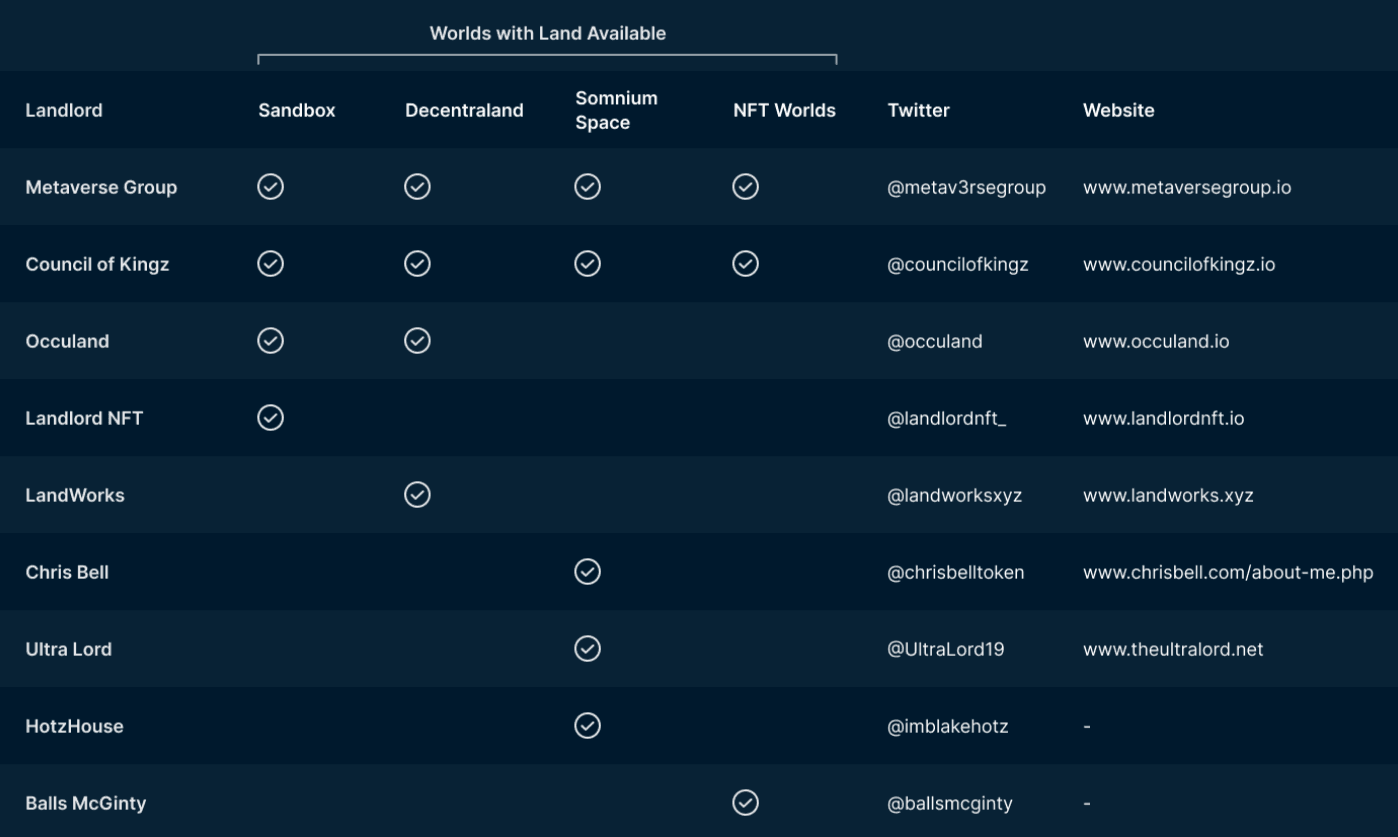Select Chris Bell's Somnium Space checkmark

point(588,571)
